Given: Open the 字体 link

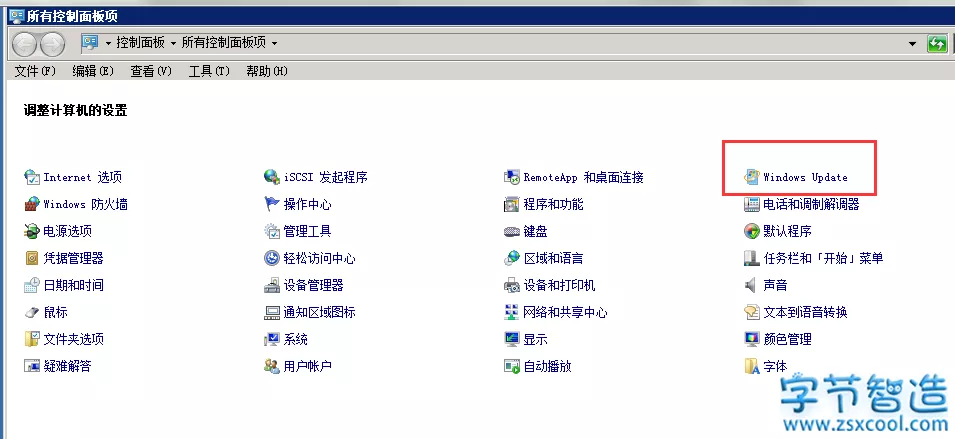Looking at the screenshot, I should click(775, 366).
